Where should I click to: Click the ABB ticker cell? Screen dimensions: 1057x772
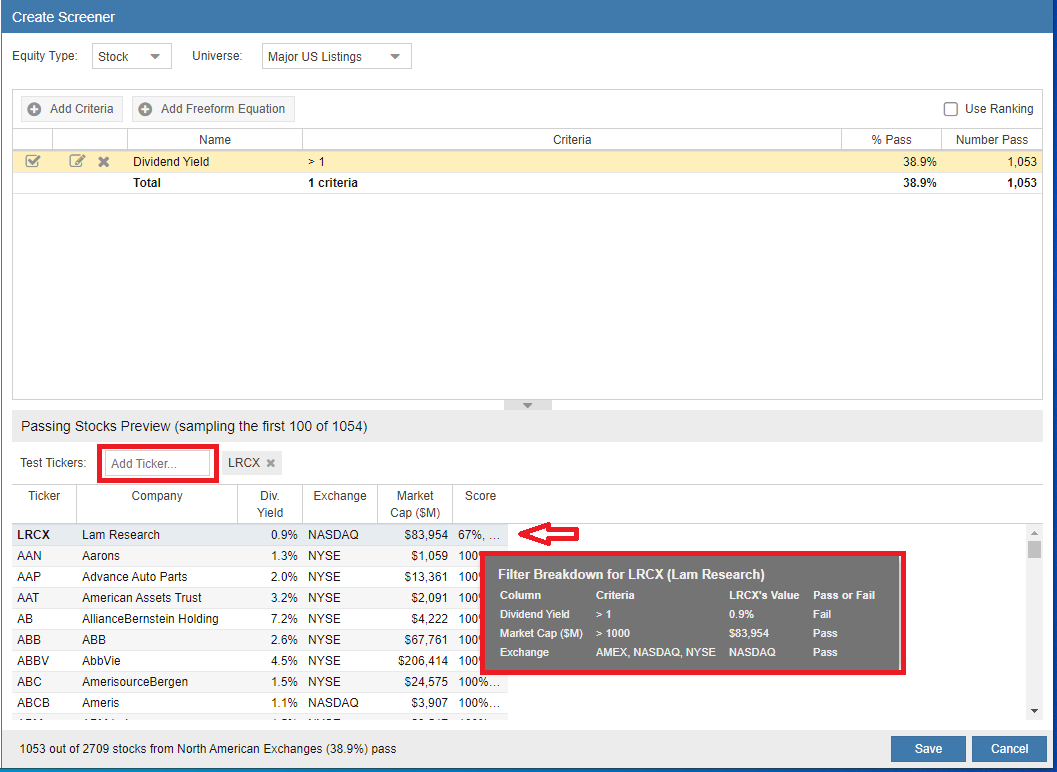[44, 639]
